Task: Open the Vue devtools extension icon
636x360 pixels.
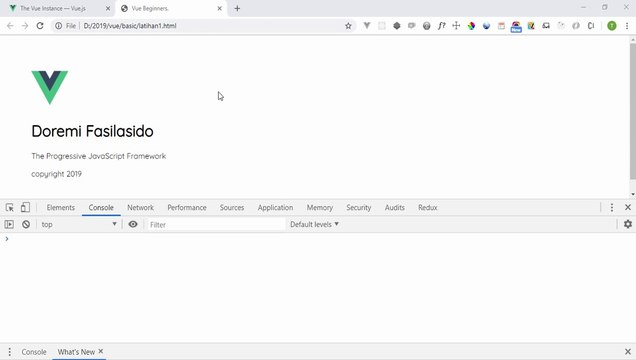Action: tap(367, 26)
